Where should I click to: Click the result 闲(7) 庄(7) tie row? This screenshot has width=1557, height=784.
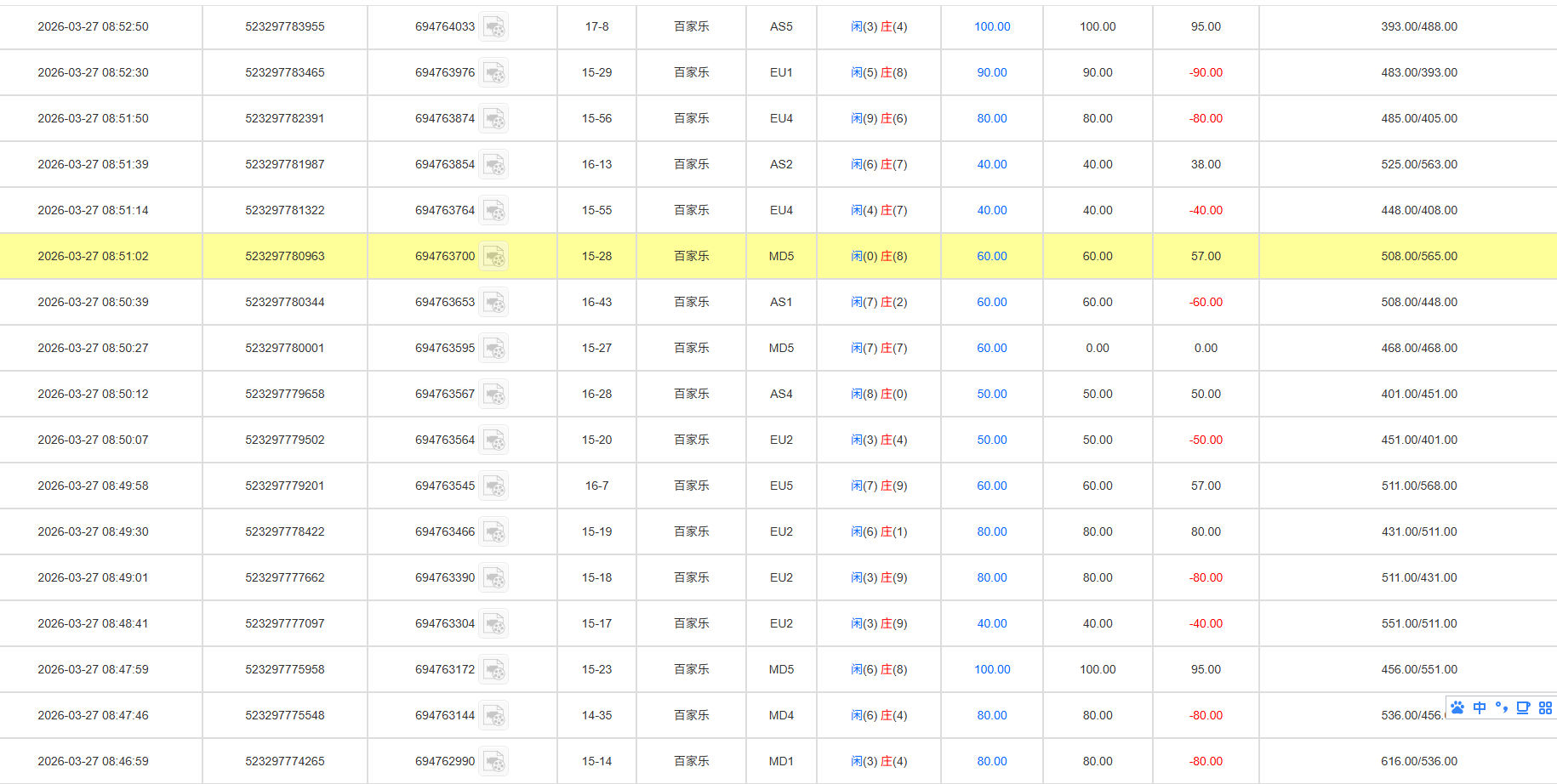879,349
